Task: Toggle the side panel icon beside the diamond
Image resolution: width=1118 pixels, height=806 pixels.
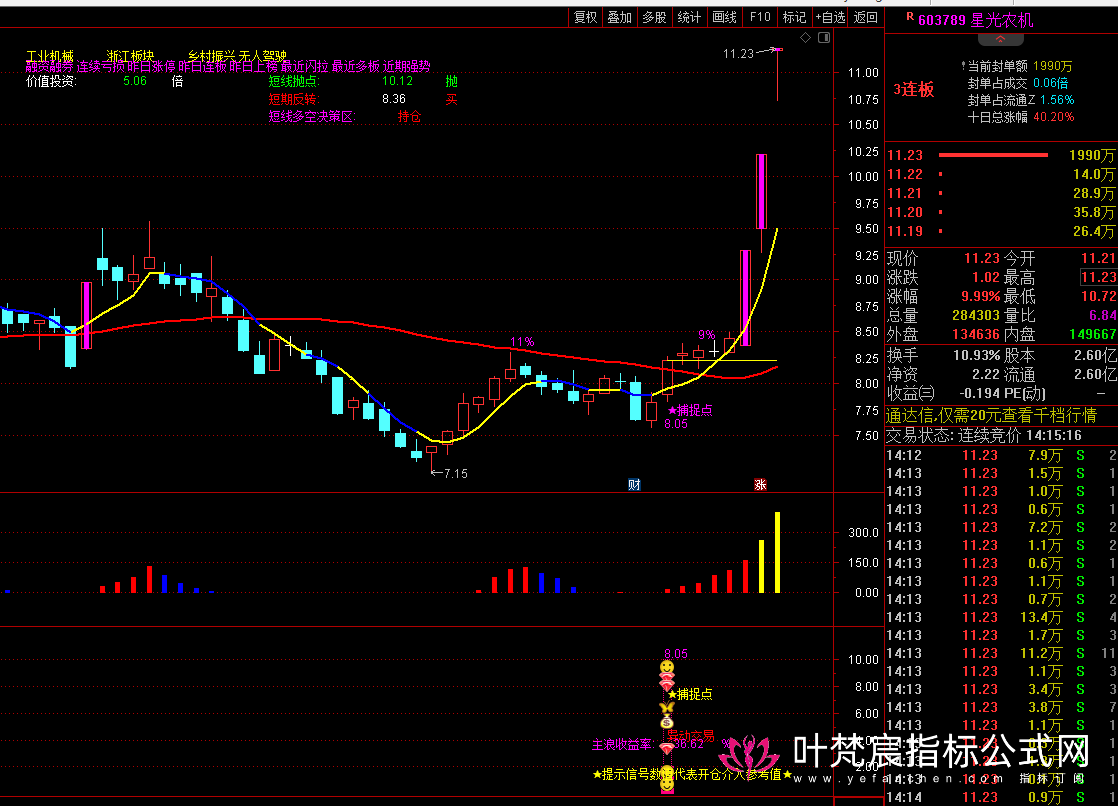Action: [x=824, y=39]
